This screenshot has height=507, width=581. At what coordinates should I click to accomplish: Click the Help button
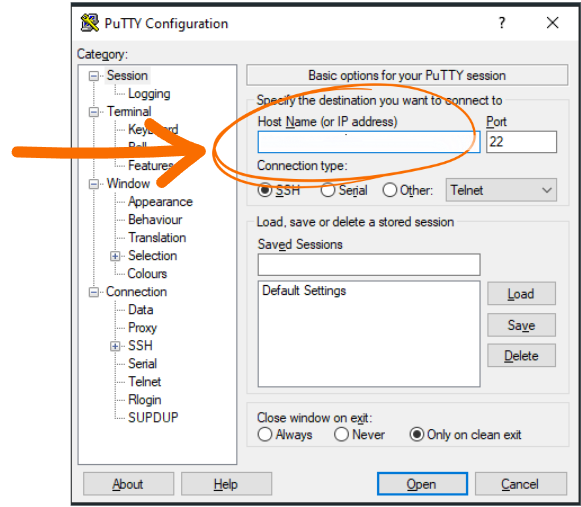226,484
